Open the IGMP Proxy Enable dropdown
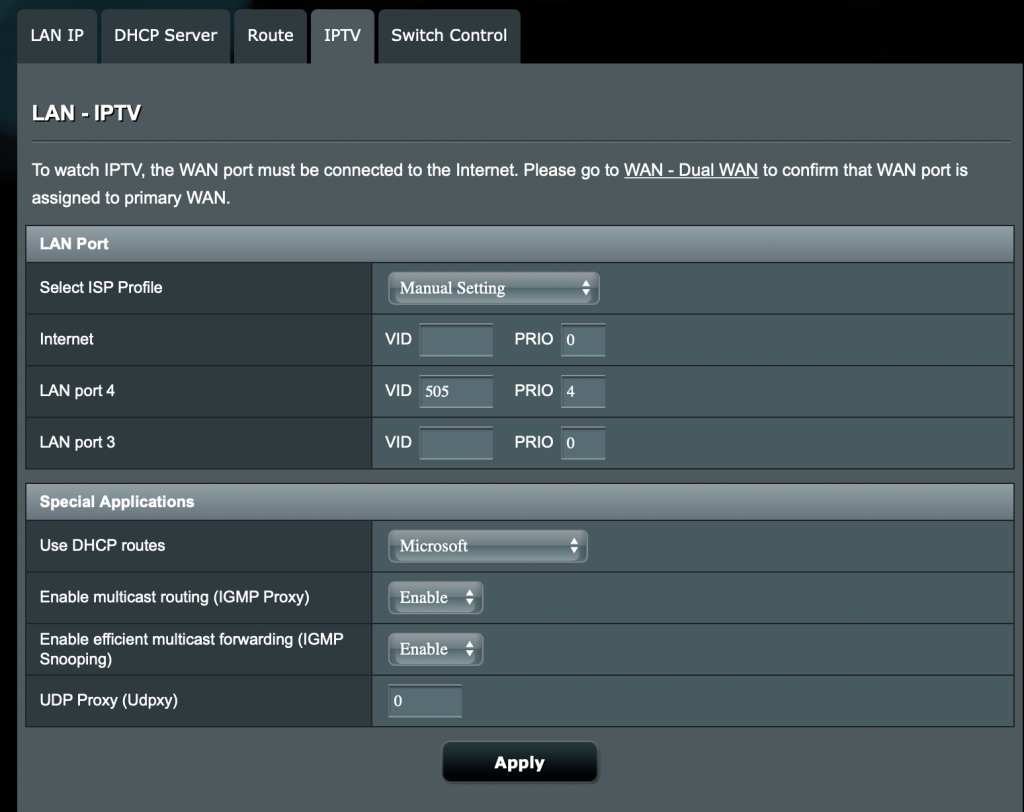This screenshot has height=812, width=1024. click(x=435, y=598)
